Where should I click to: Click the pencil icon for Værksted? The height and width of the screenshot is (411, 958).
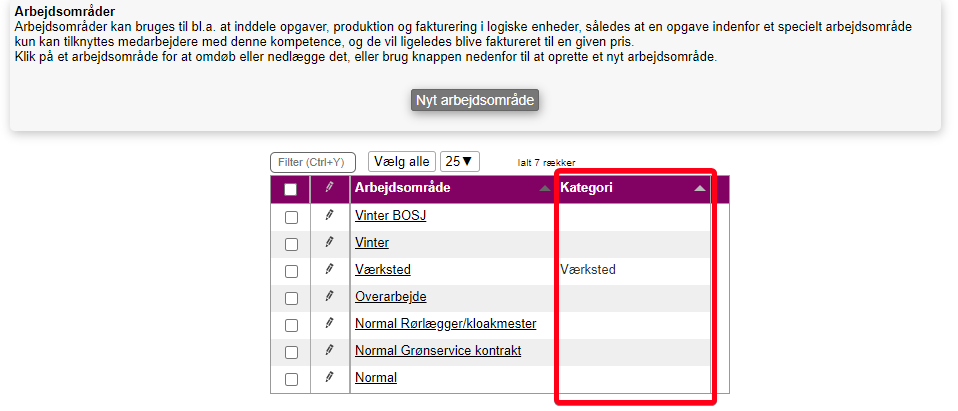[329, 269]
